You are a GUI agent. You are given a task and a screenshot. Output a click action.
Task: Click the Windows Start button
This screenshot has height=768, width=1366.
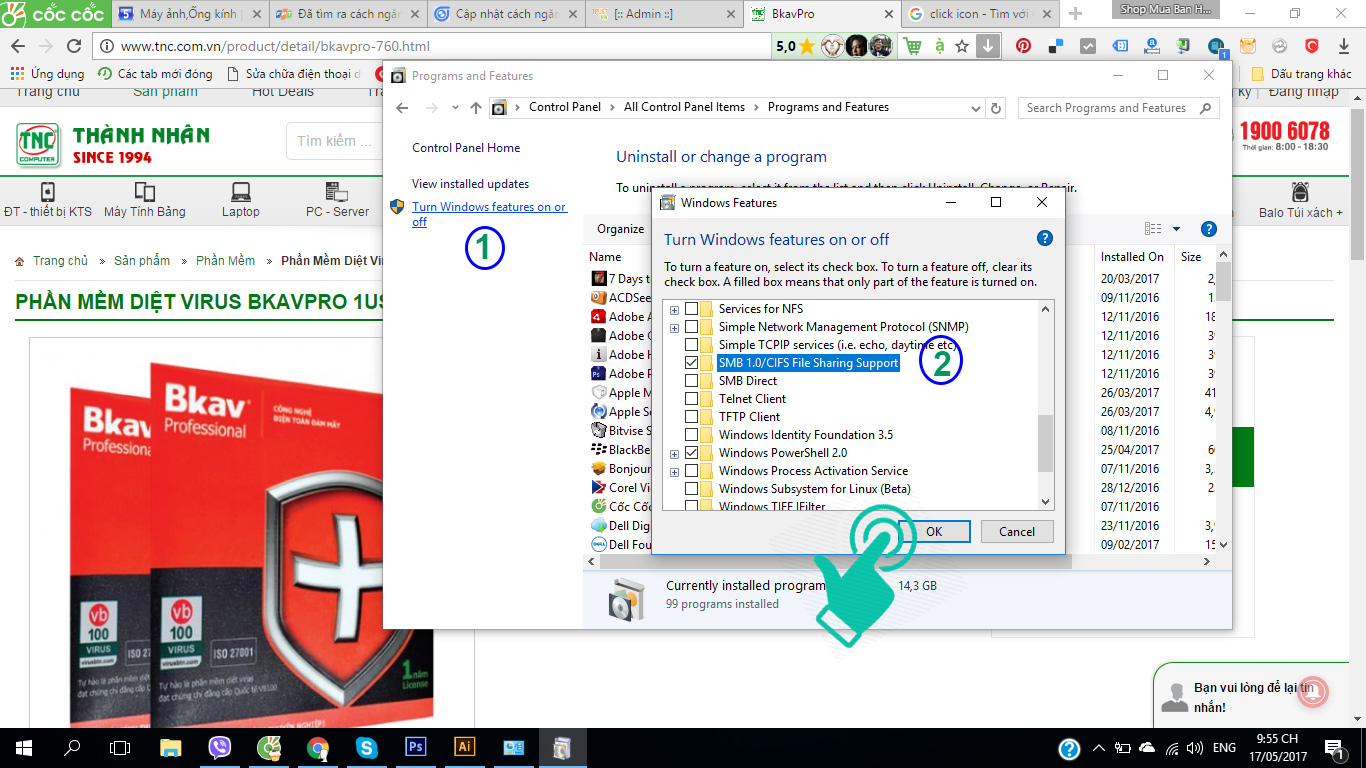click(x=24, y=747)
